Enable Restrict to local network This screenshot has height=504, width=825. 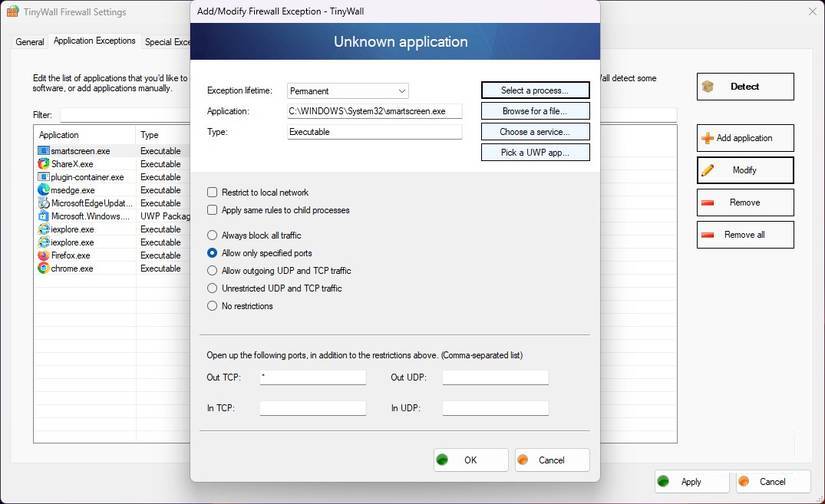[x=212, y=193]
